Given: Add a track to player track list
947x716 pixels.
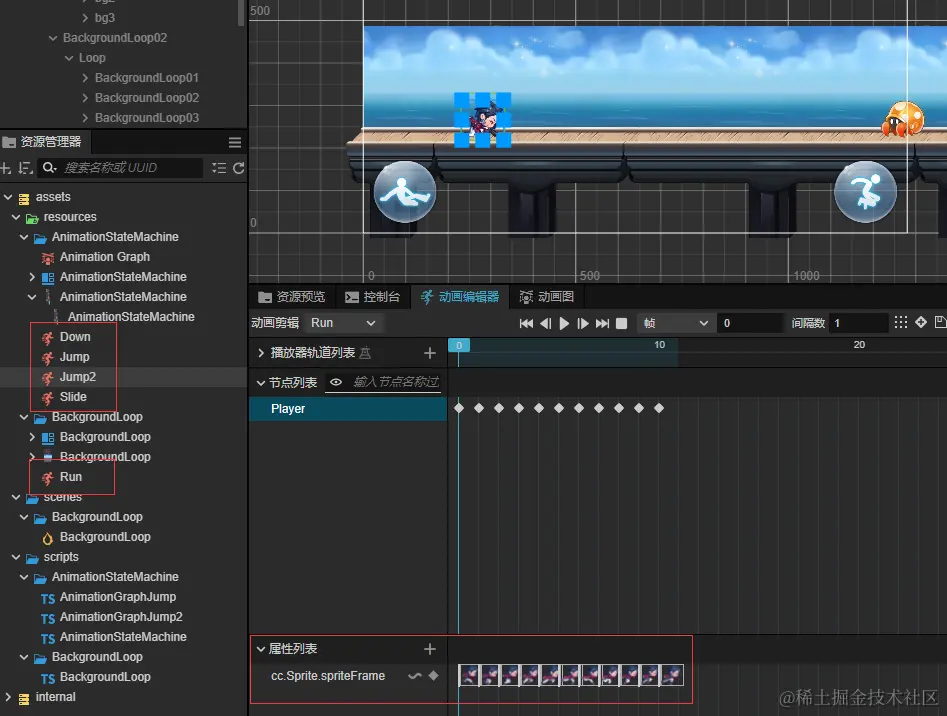Looking at the screenshot, I should (429, 353).
